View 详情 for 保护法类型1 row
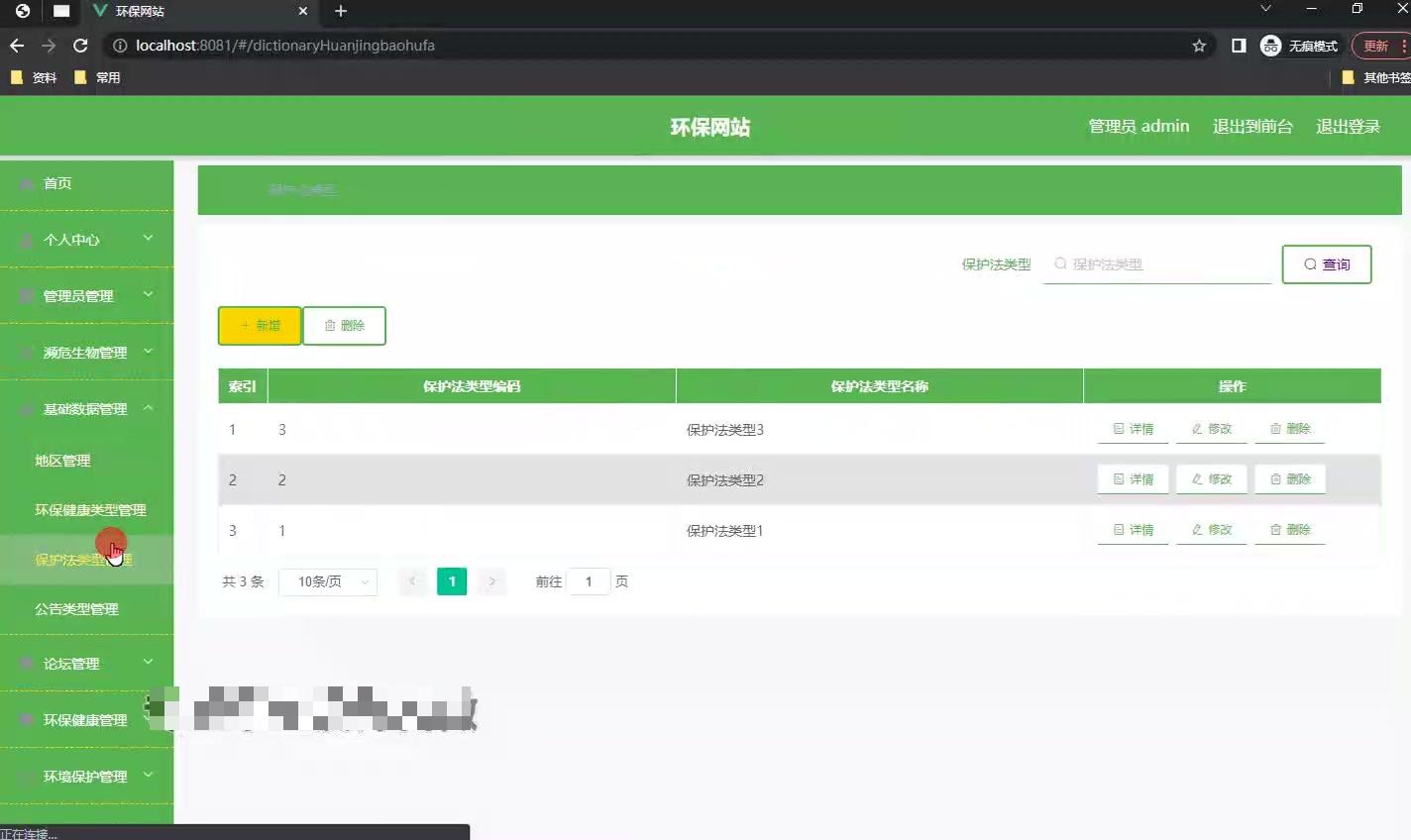The image size is (1411, 840). 1133,530
